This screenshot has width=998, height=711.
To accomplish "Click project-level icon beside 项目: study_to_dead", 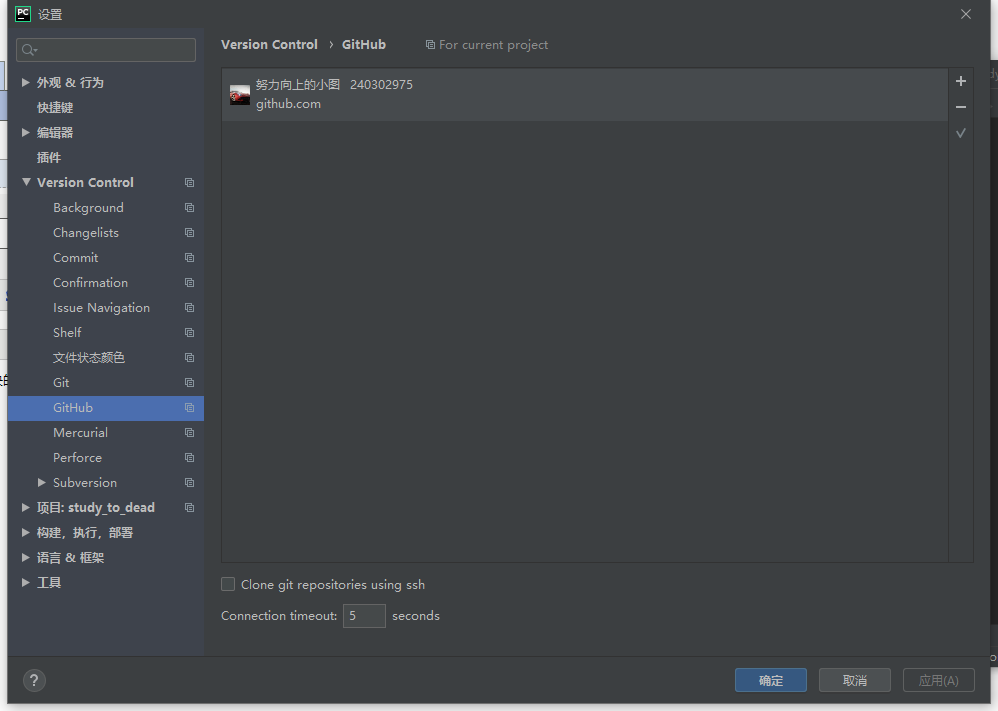I will 189,507.
